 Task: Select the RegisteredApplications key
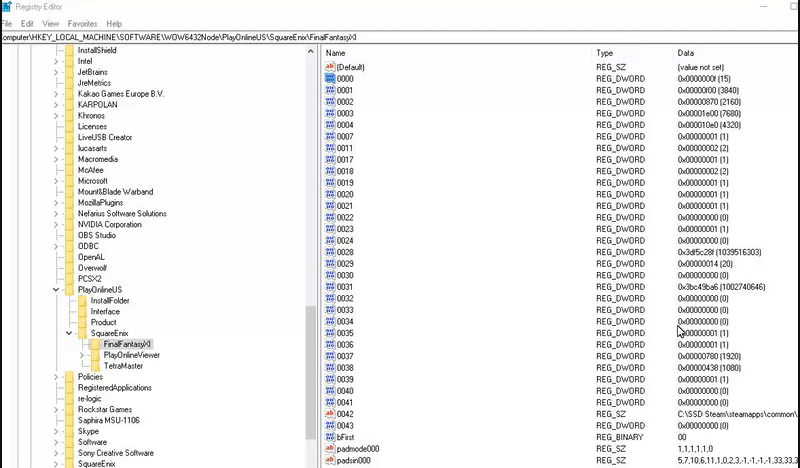[114, 388]
